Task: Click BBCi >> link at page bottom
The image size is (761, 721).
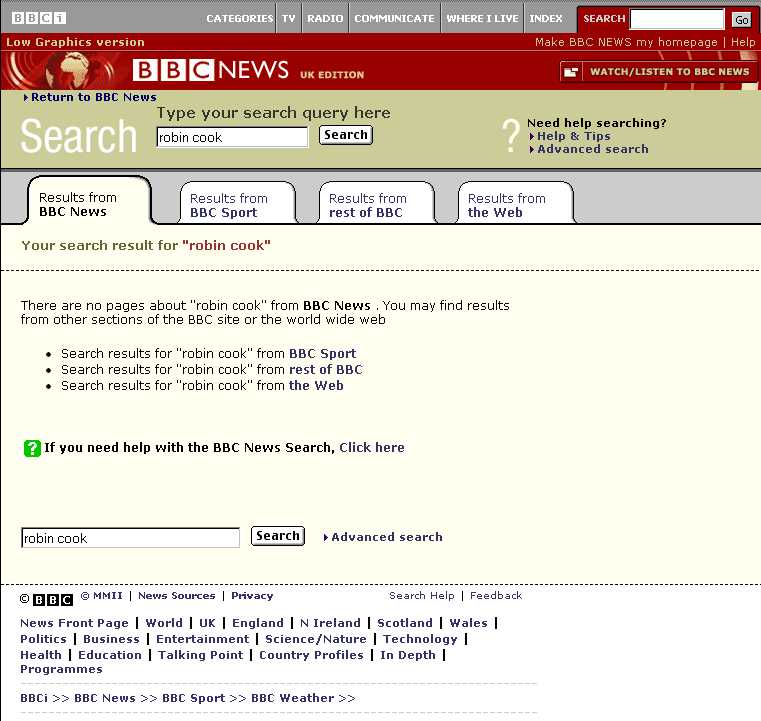Action: (x=45, y=698)
